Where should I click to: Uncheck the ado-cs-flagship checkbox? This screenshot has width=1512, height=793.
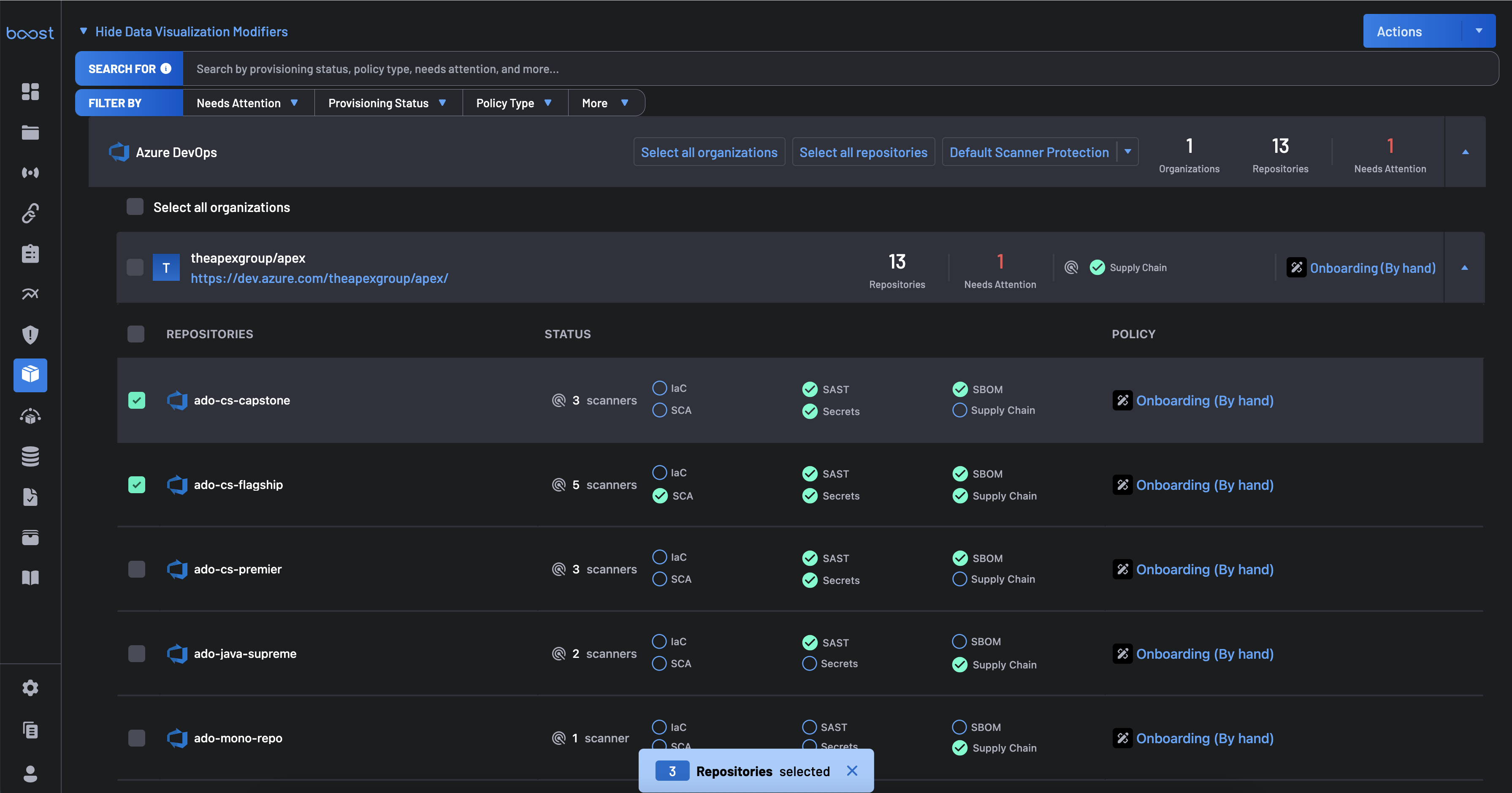coord(137,485)
